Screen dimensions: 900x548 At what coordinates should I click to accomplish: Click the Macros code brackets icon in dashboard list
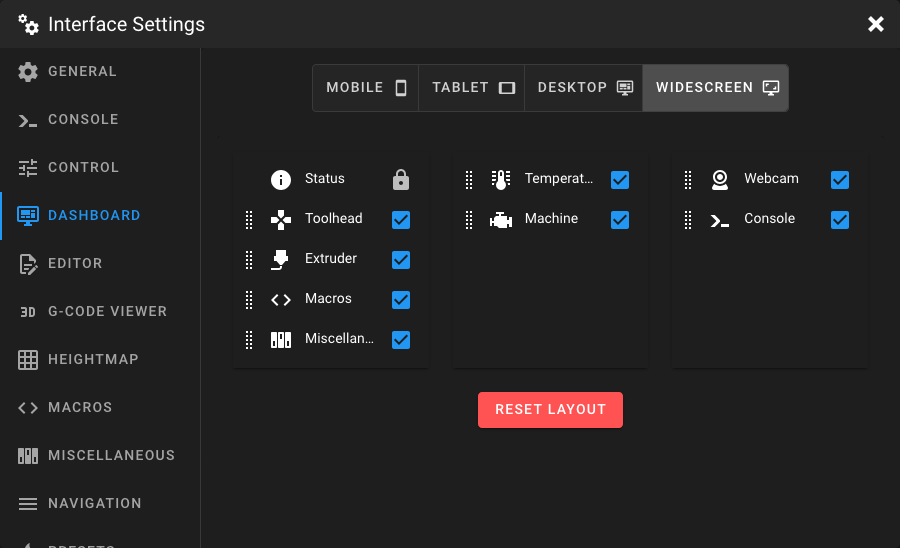281,300
